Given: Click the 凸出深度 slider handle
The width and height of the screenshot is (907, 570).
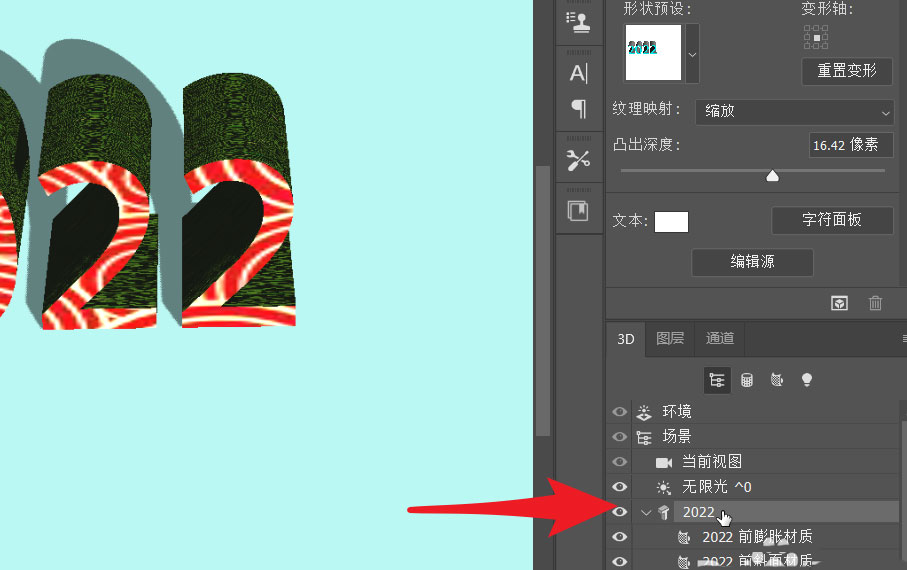Looking at the screenshot, I should pyautogui.click(x=772, y=175).
